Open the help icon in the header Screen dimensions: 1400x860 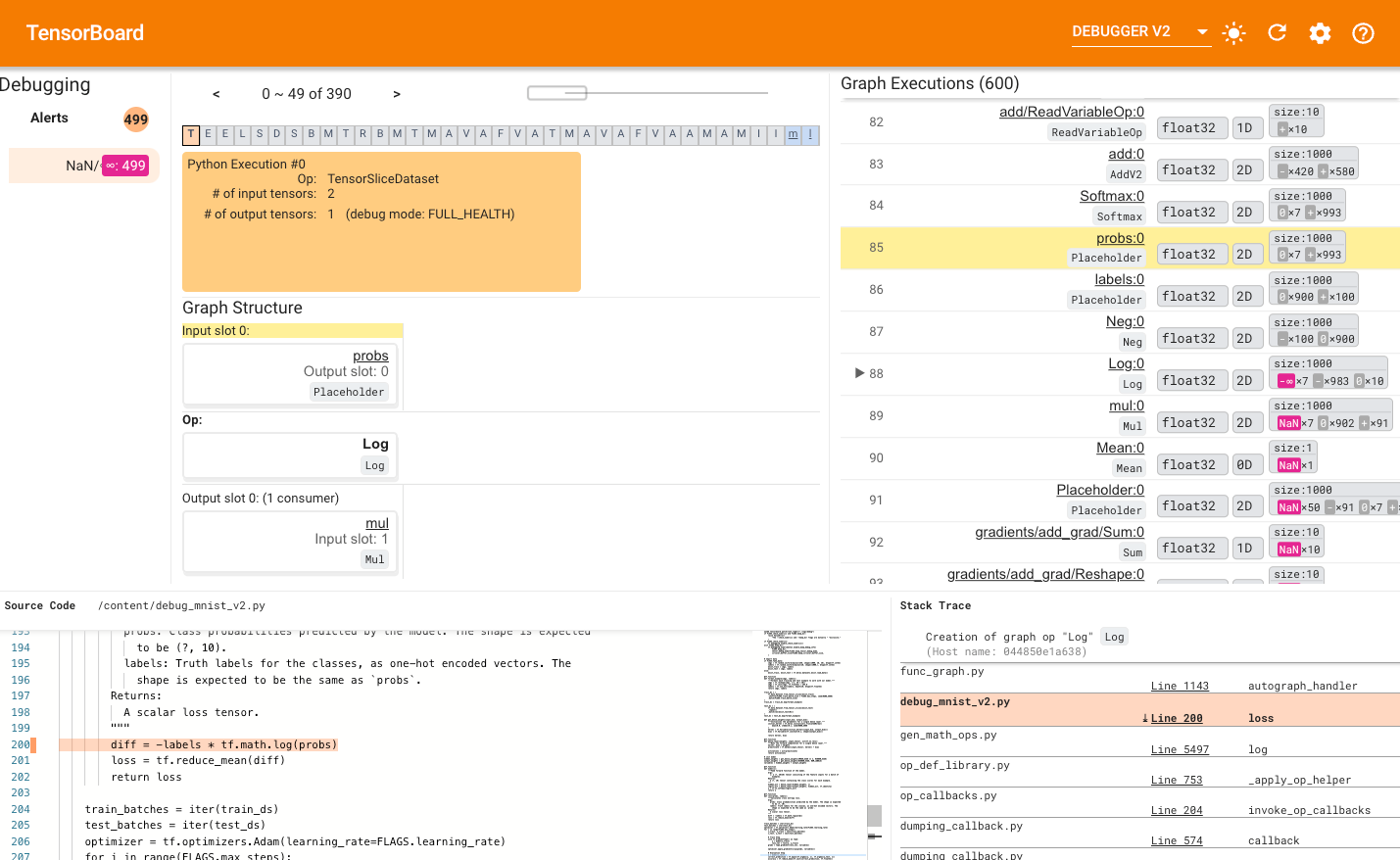tap(1363, 33)
